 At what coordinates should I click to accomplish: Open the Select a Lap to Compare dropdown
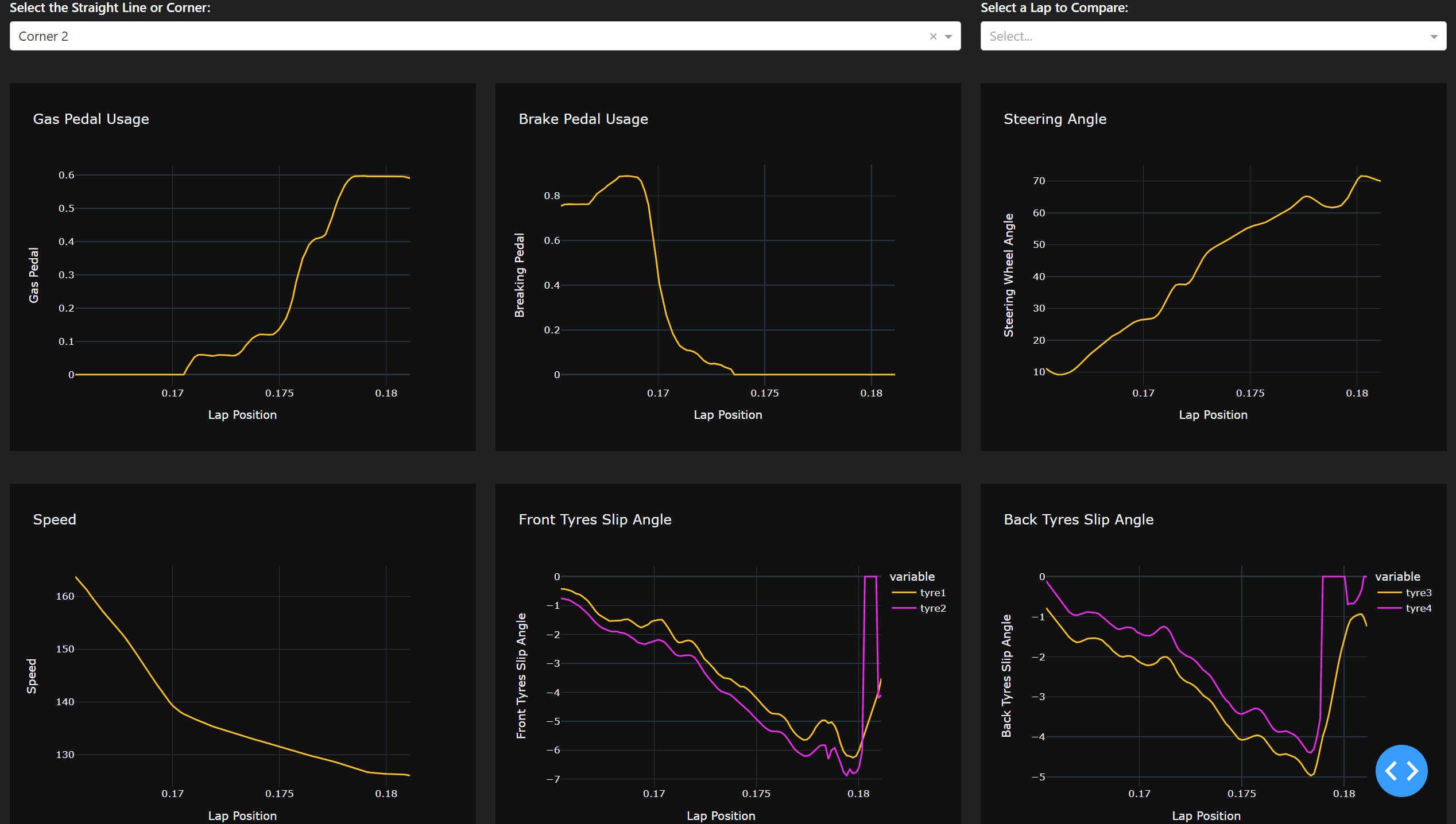[1213, 36]
